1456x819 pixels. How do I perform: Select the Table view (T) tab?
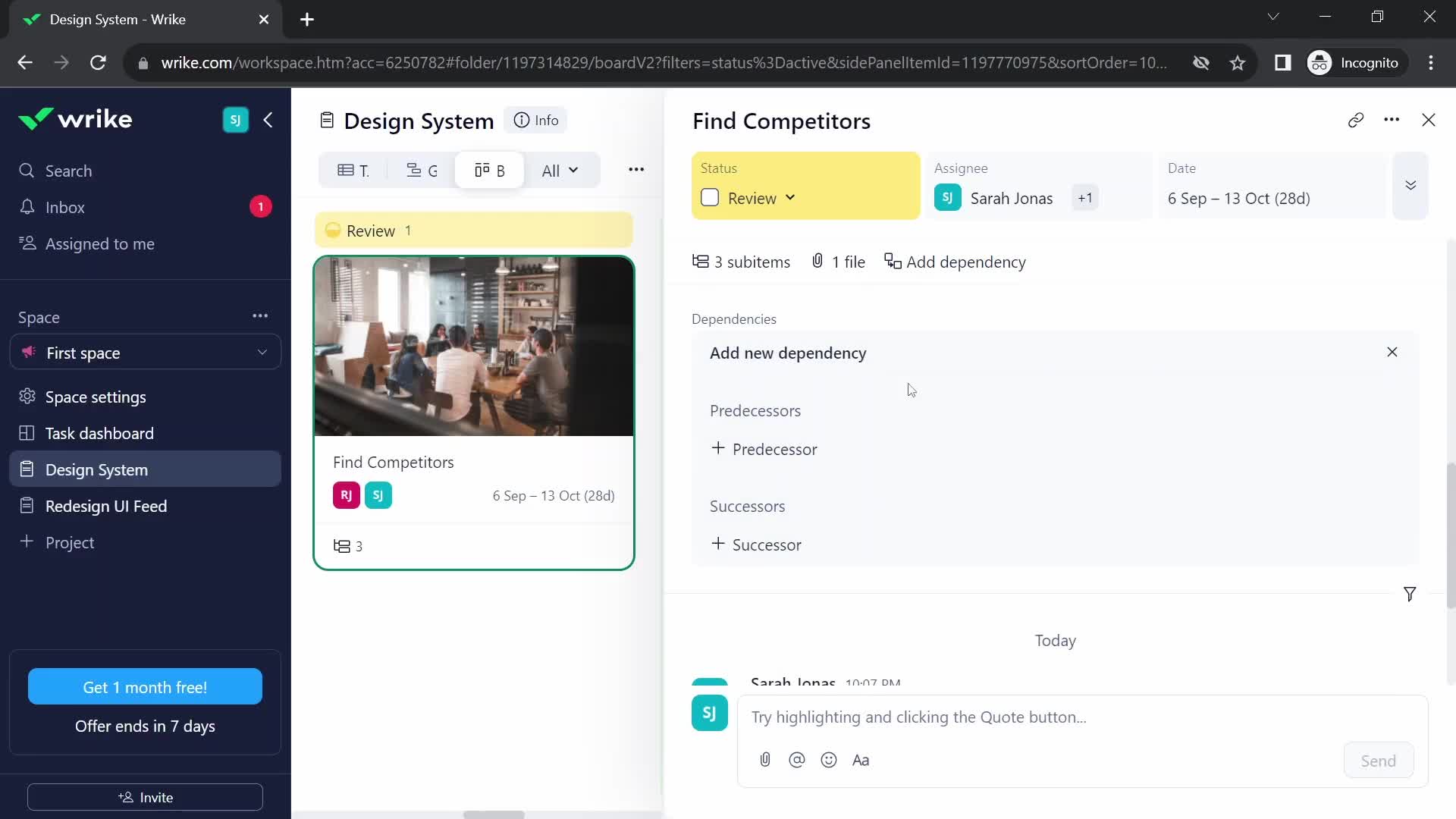(x=355, y=171)
